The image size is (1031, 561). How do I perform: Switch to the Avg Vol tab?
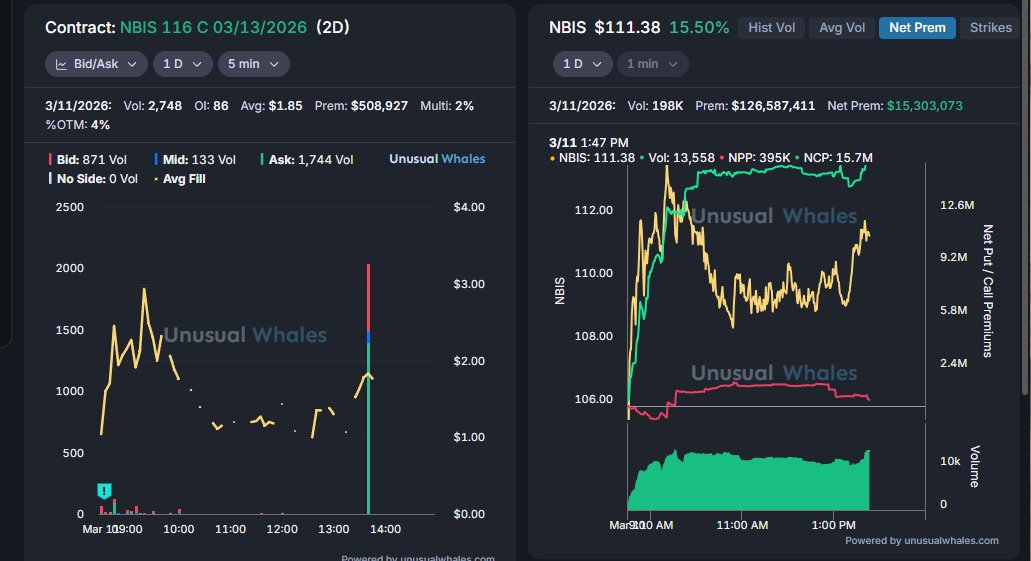(x=842, y=28)
